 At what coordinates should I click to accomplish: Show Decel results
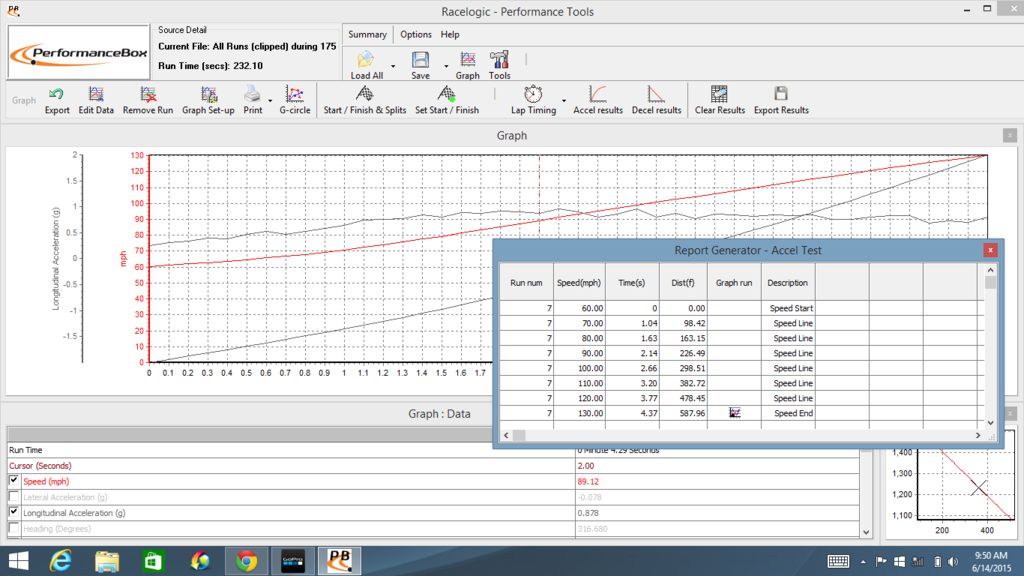pos(656,100)
